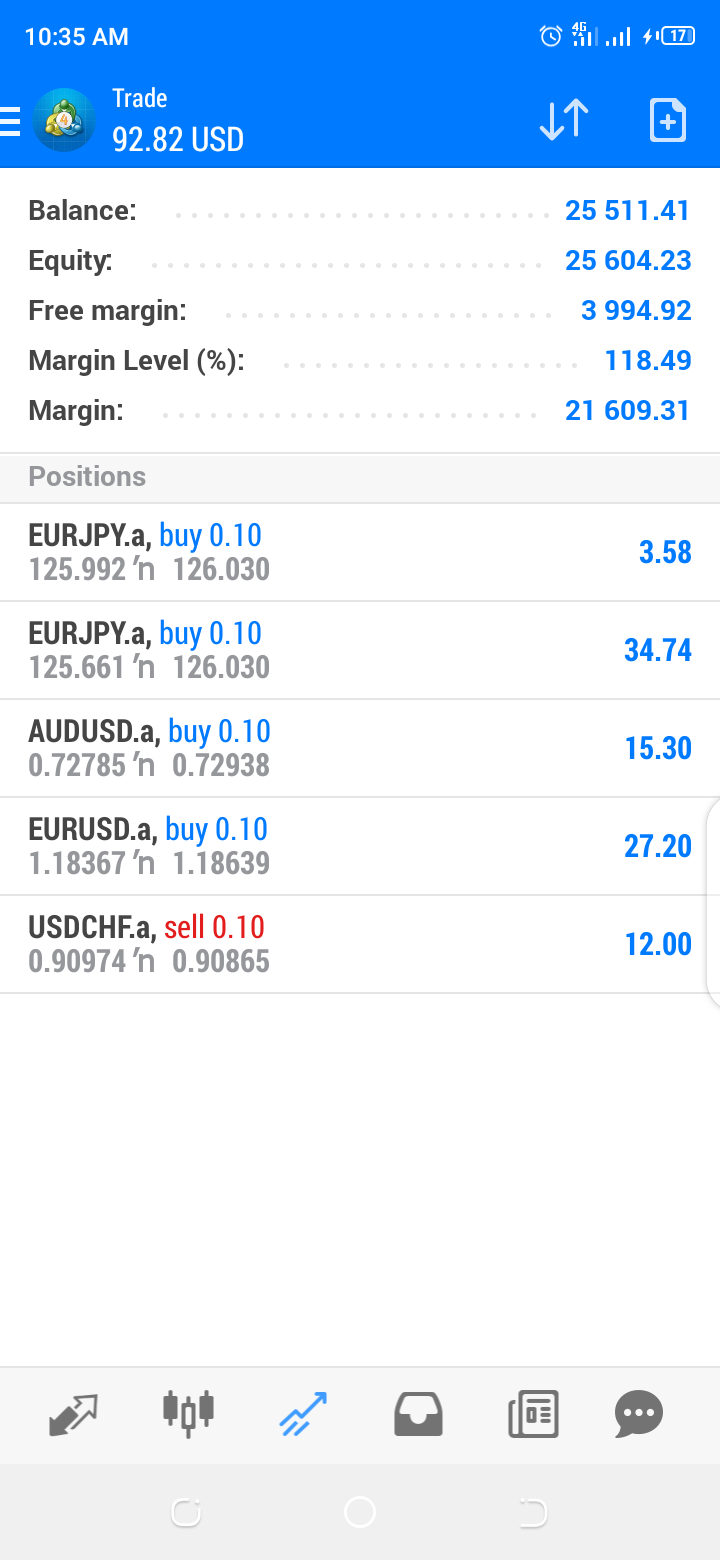This screenshot has height=1560, width=720.
Task: Expand first EURJPY.a position at 125.992
Action: point(360,552)
